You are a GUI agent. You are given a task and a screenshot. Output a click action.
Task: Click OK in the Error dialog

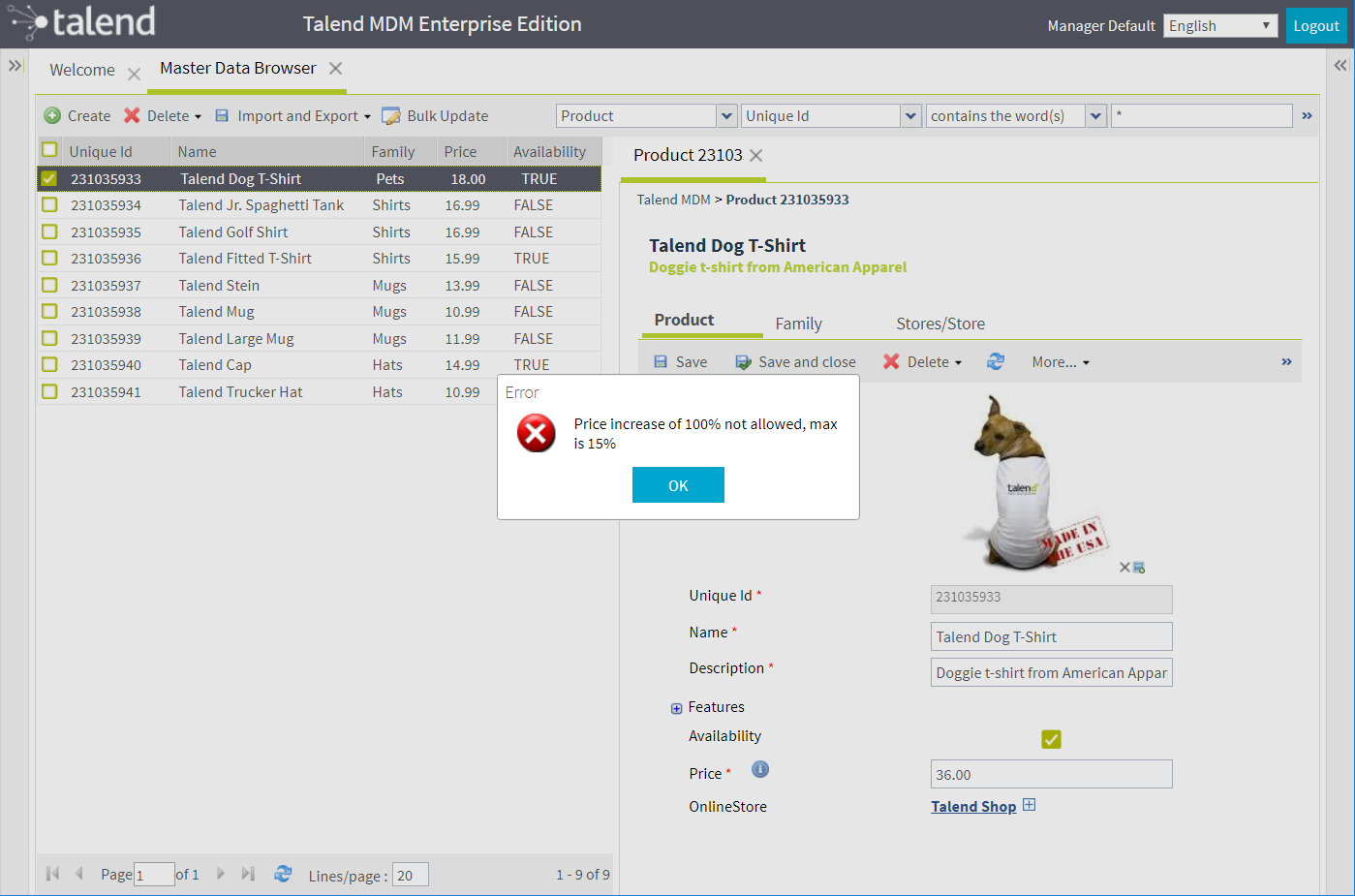[678, 485]
